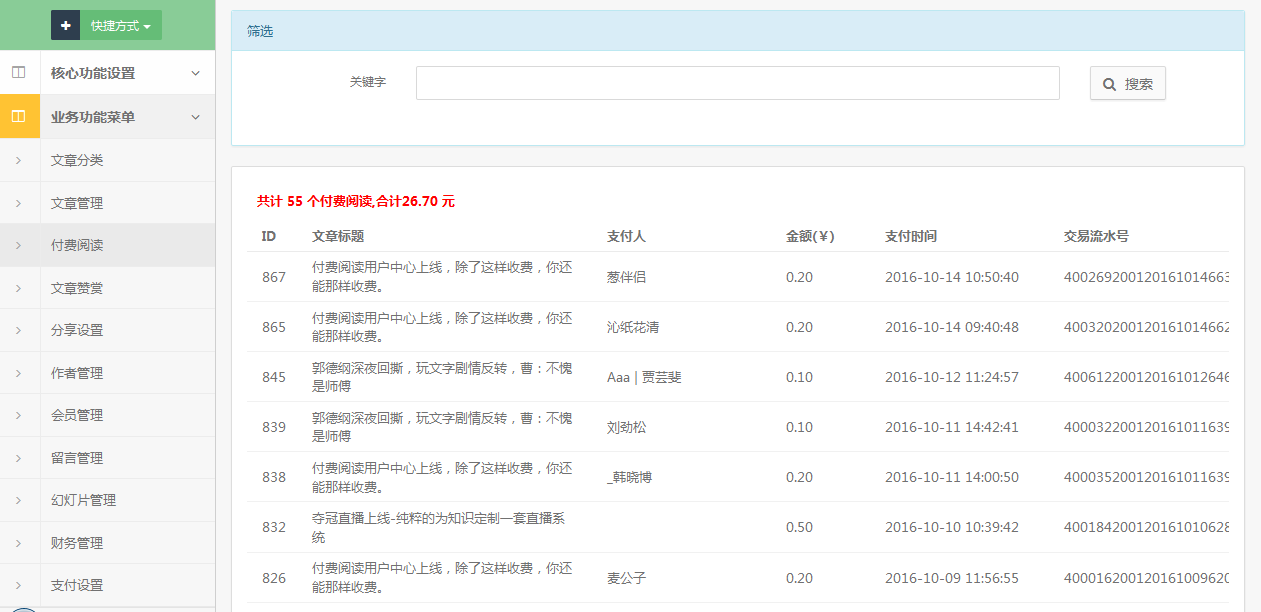Click the 搜索 button
The image size is (1261, 612).
1128,84
